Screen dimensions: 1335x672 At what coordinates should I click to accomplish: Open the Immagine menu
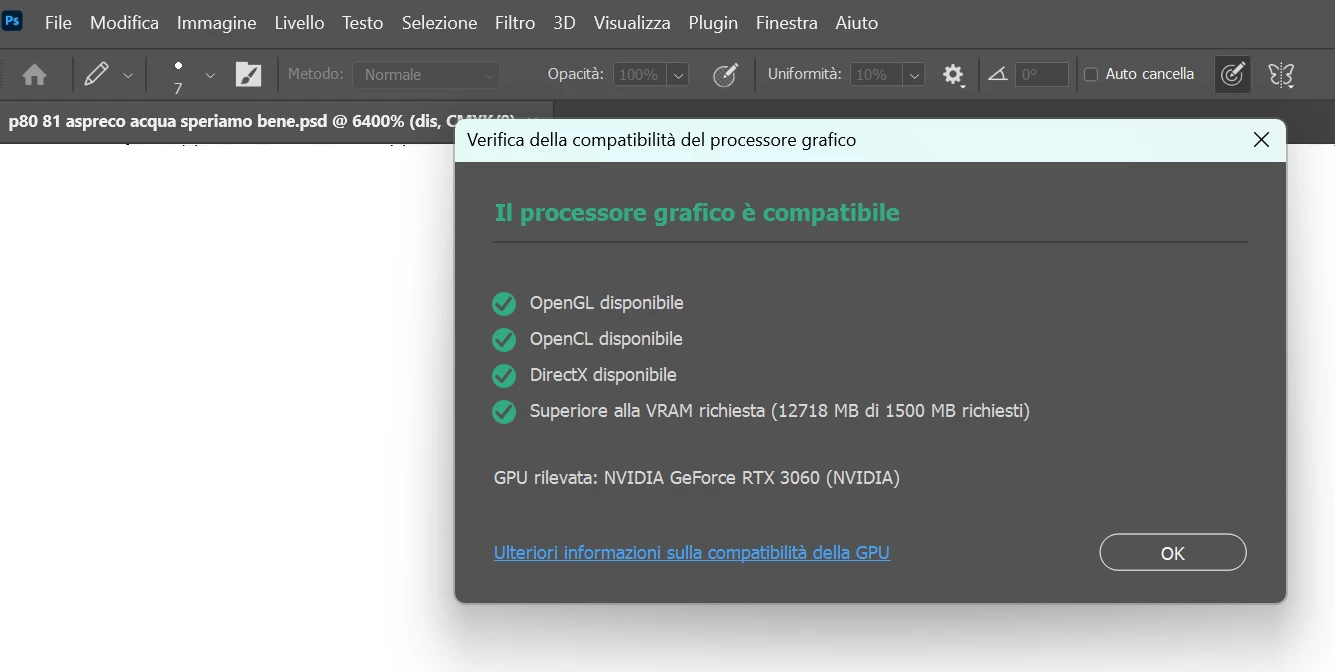217,22
